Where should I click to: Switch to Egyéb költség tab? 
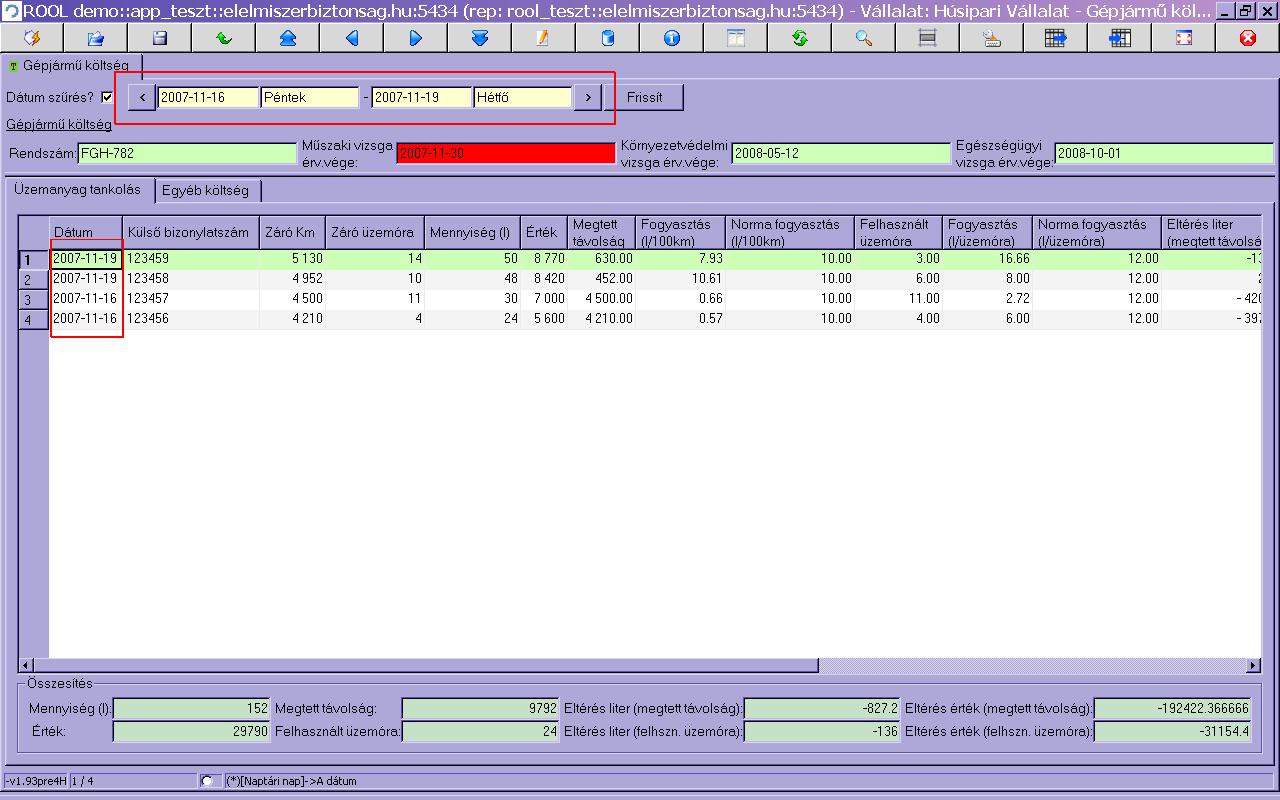click(x=208, y=190)
